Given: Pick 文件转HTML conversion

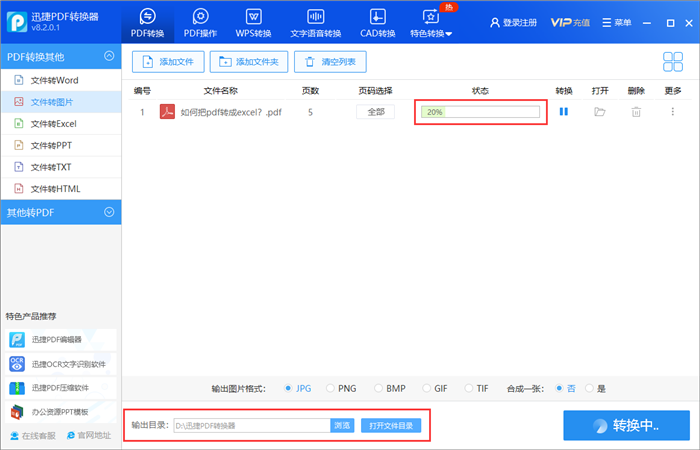Looking at the screenshot, I should (x=61, y=189).
